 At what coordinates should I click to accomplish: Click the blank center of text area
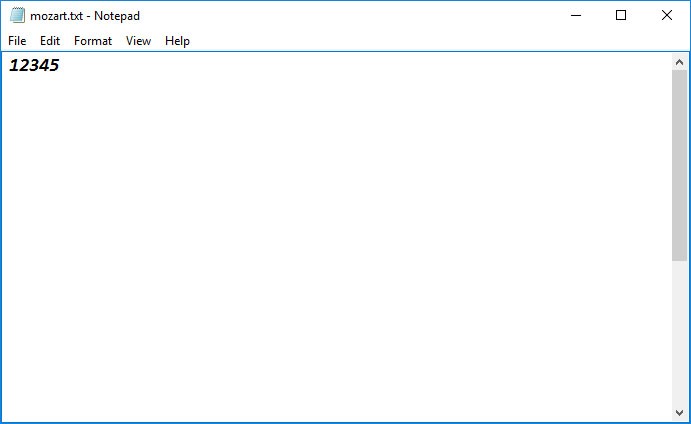point(335,235)
